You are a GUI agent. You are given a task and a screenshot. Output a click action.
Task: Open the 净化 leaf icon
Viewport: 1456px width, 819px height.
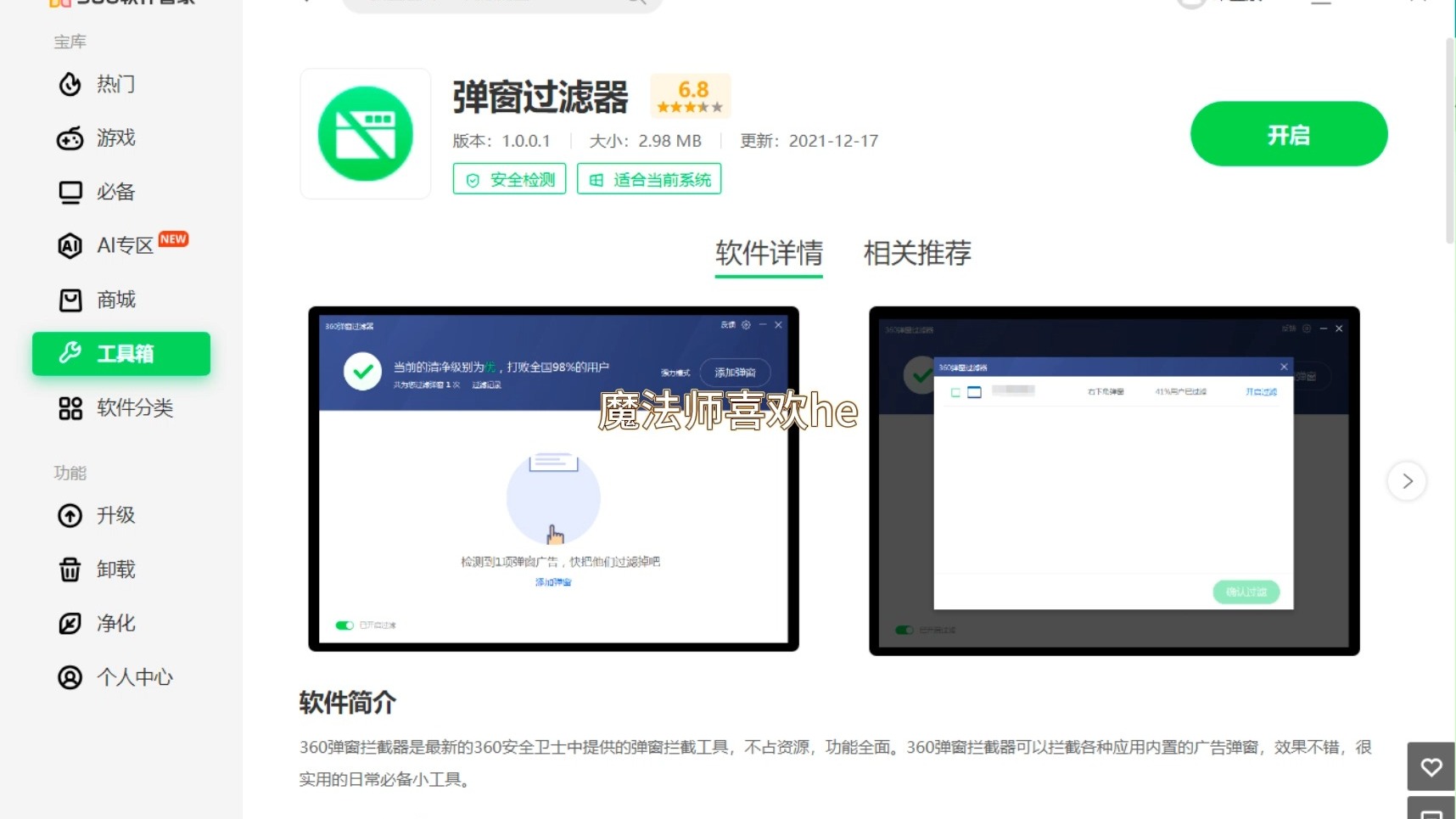coord(70,624)
